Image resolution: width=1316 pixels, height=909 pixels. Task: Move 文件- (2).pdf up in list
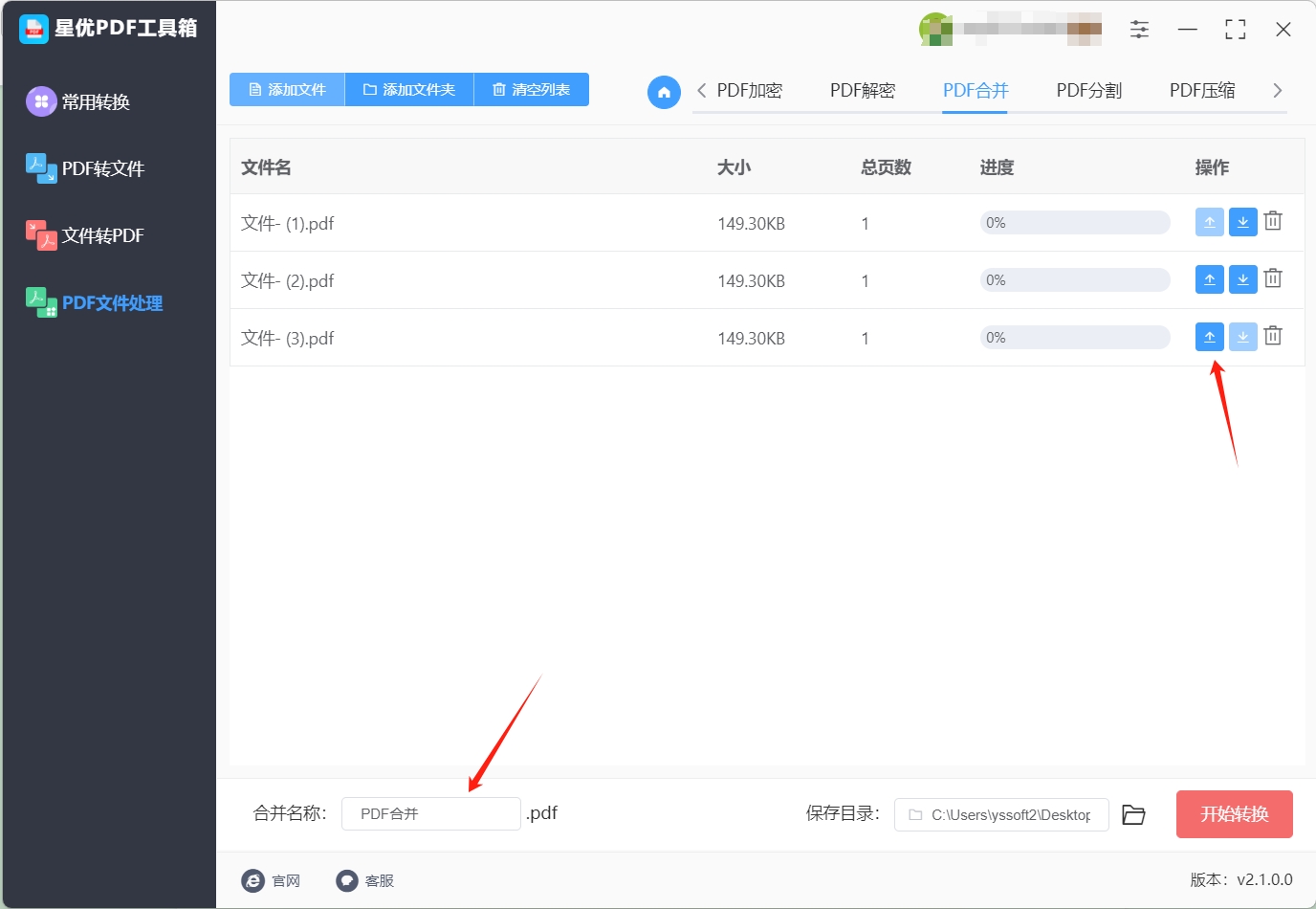point(1210,279)
